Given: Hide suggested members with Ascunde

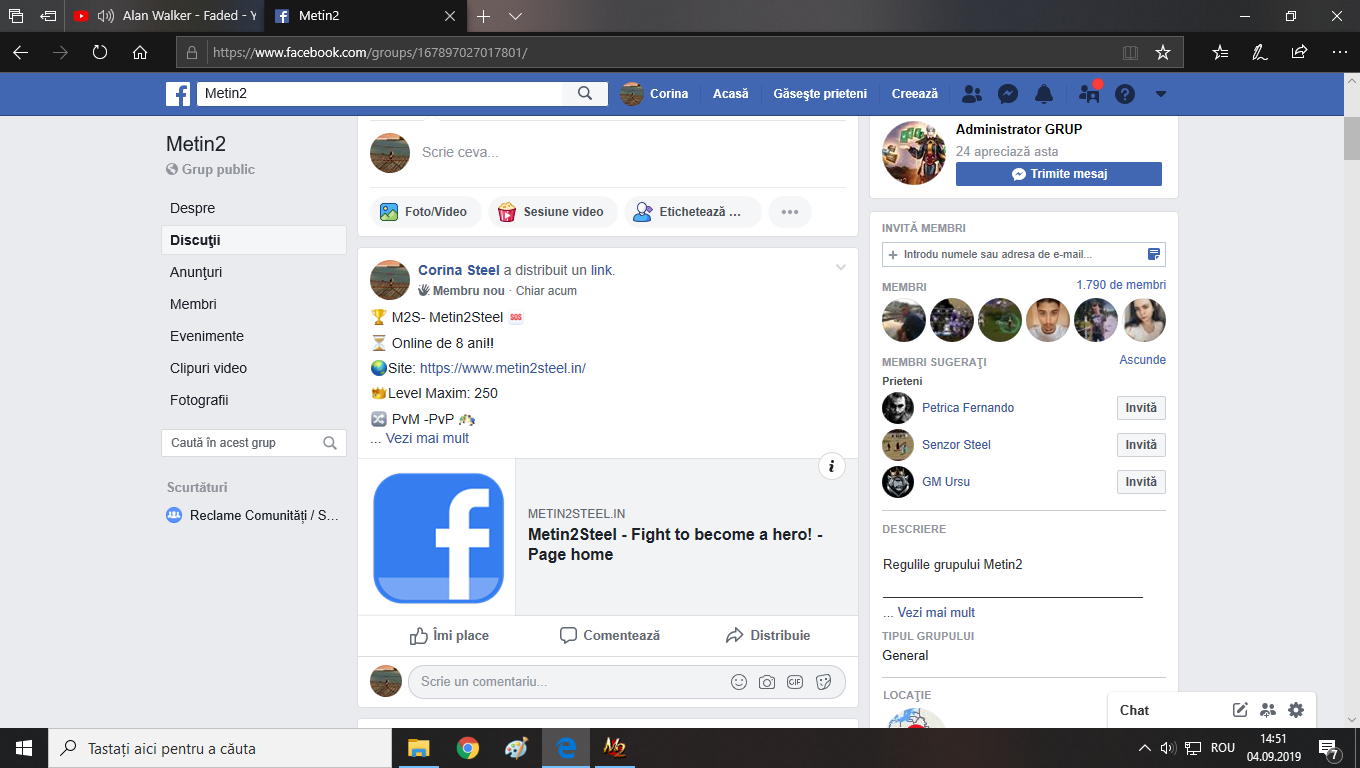Looking at the screenshot, I should pyautogui.click(x=1143, y=360).
